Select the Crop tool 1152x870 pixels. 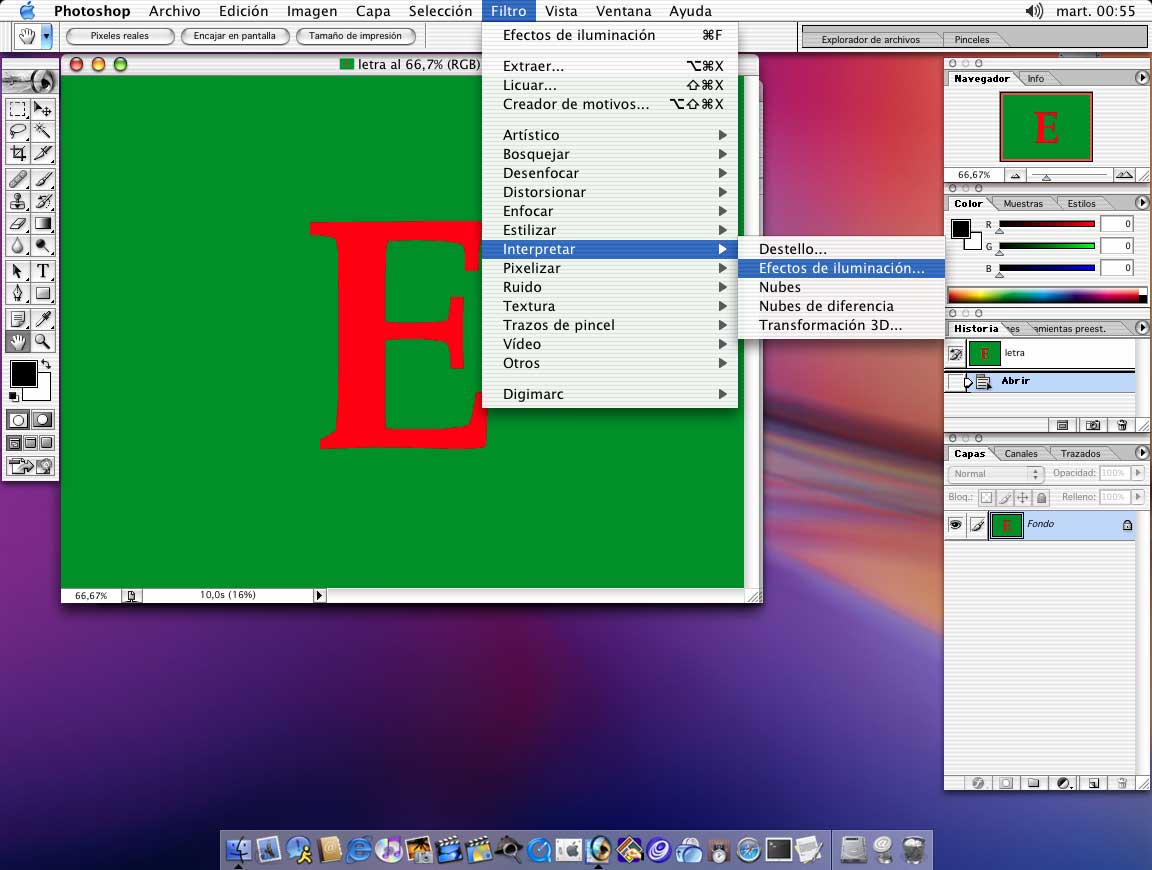(x=18, y=153)
